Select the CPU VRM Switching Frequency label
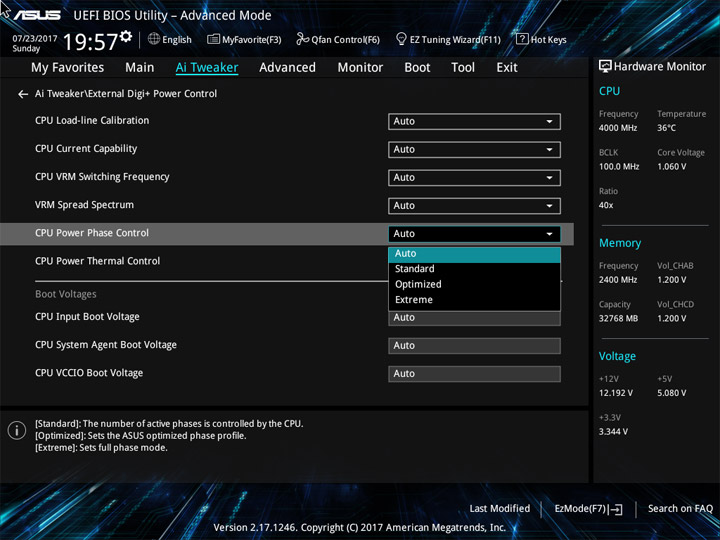Viewport: 720px width, 540px height. pos(102,177)
